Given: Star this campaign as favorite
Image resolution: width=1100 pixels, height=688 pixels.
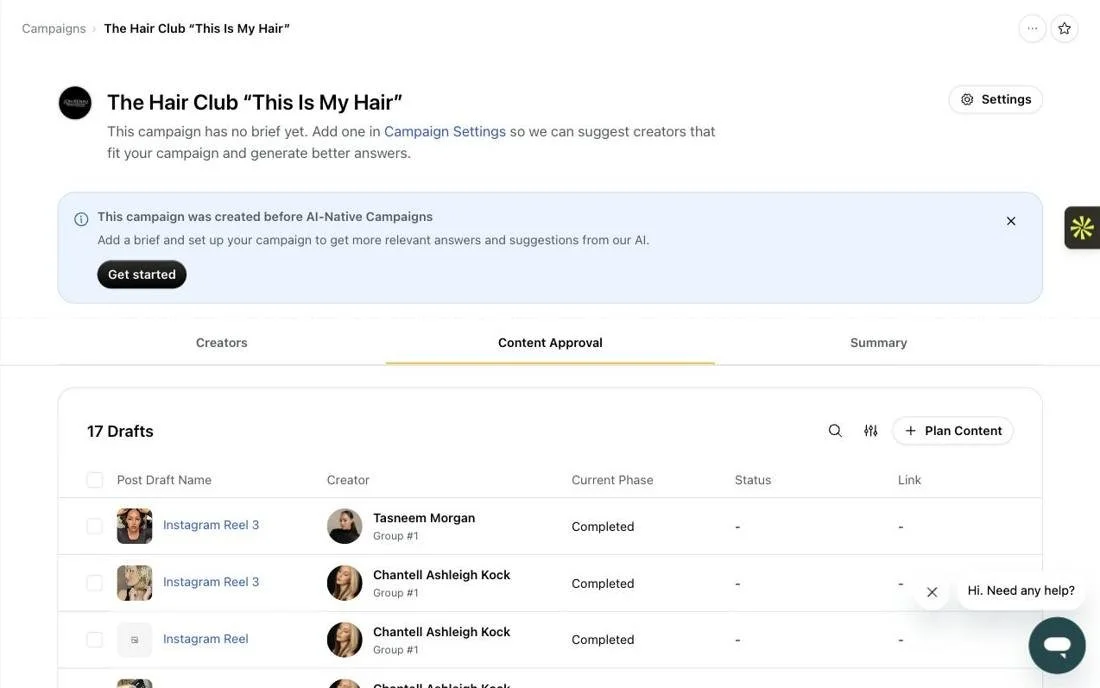Looking at the screenshot, I should coord(1064,29).
